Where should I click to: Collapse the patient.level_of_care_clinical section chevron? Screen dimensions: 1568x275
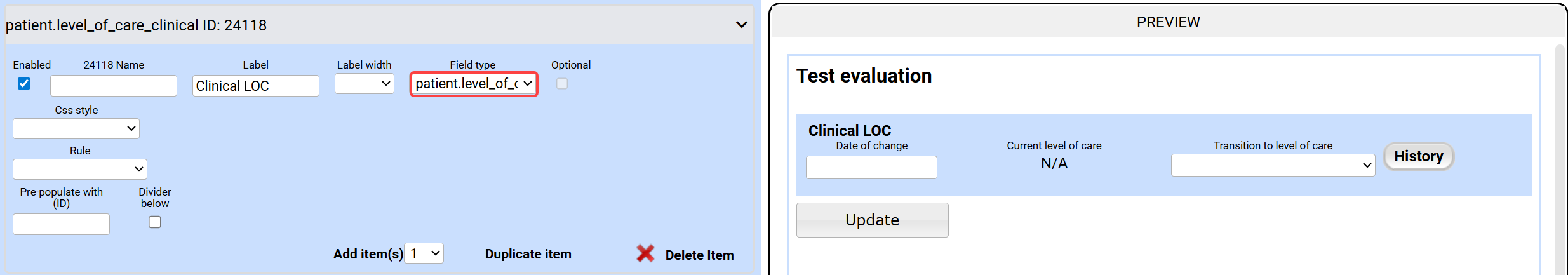pyautogui.click(x=741, y=25)
